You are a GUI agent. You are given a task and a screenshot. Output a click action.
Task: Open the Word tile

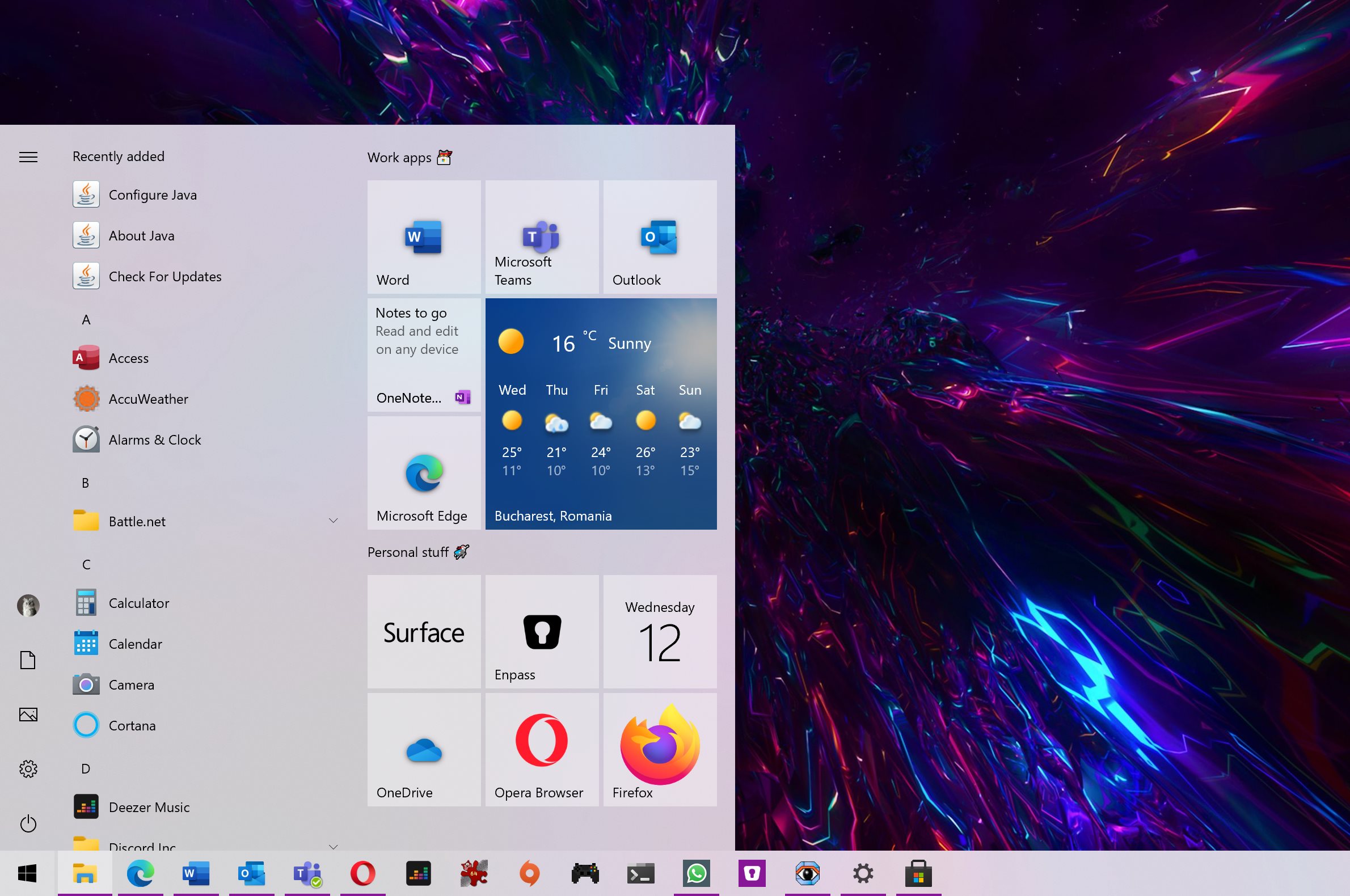tap(424, 237)
